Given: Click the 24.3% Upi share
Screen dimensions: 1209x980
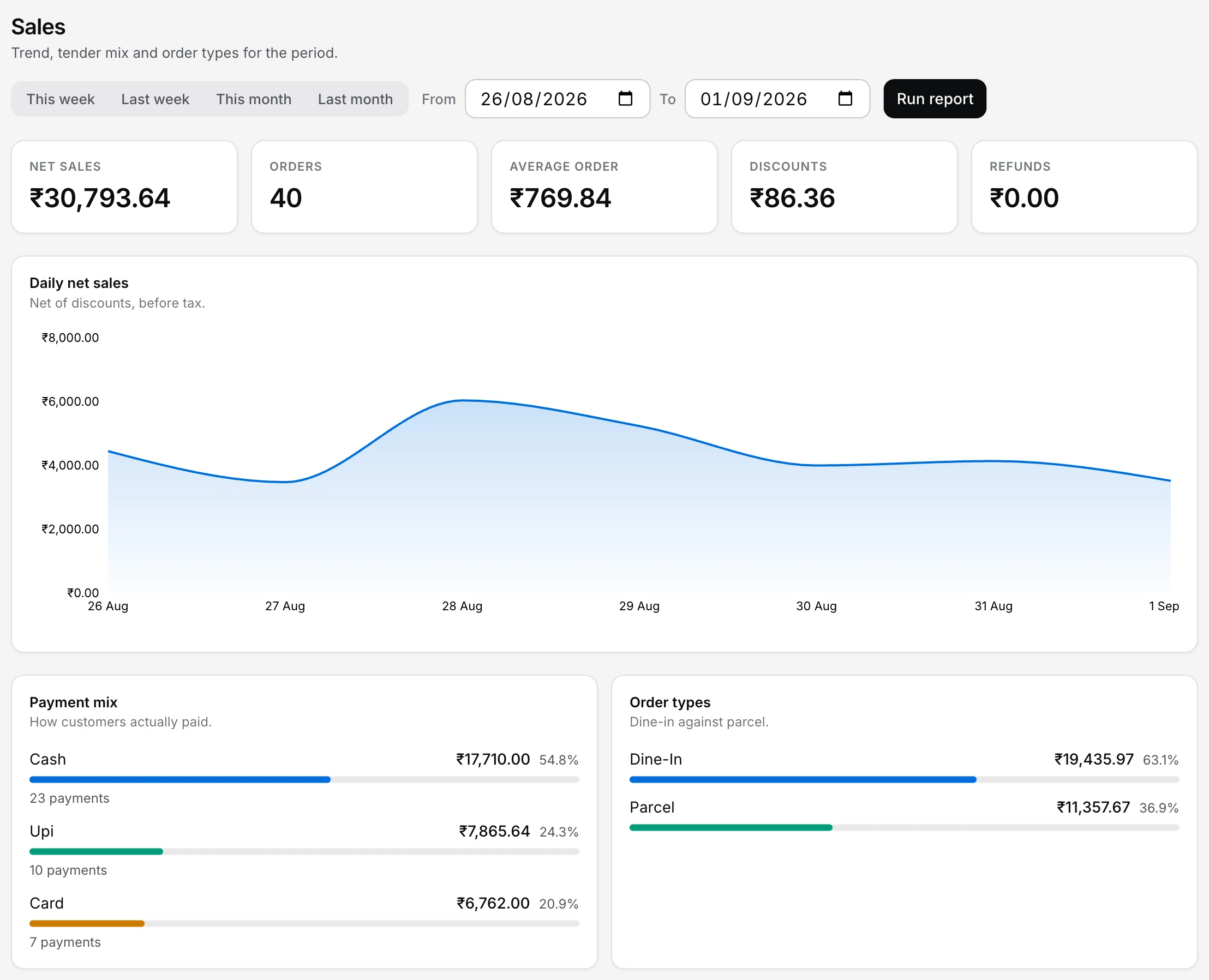Looking at the screenshot, I should click(x=559, y=832).
